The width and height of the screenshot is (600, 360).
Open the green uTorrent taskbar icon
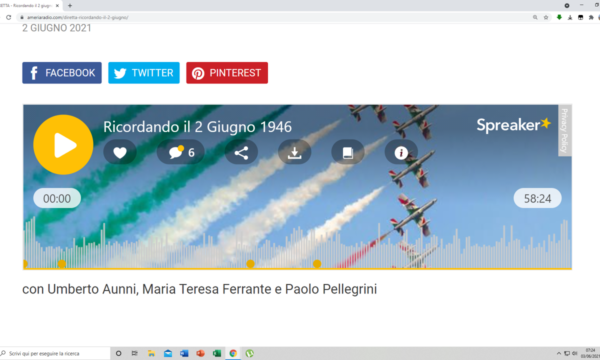[249, 353]
